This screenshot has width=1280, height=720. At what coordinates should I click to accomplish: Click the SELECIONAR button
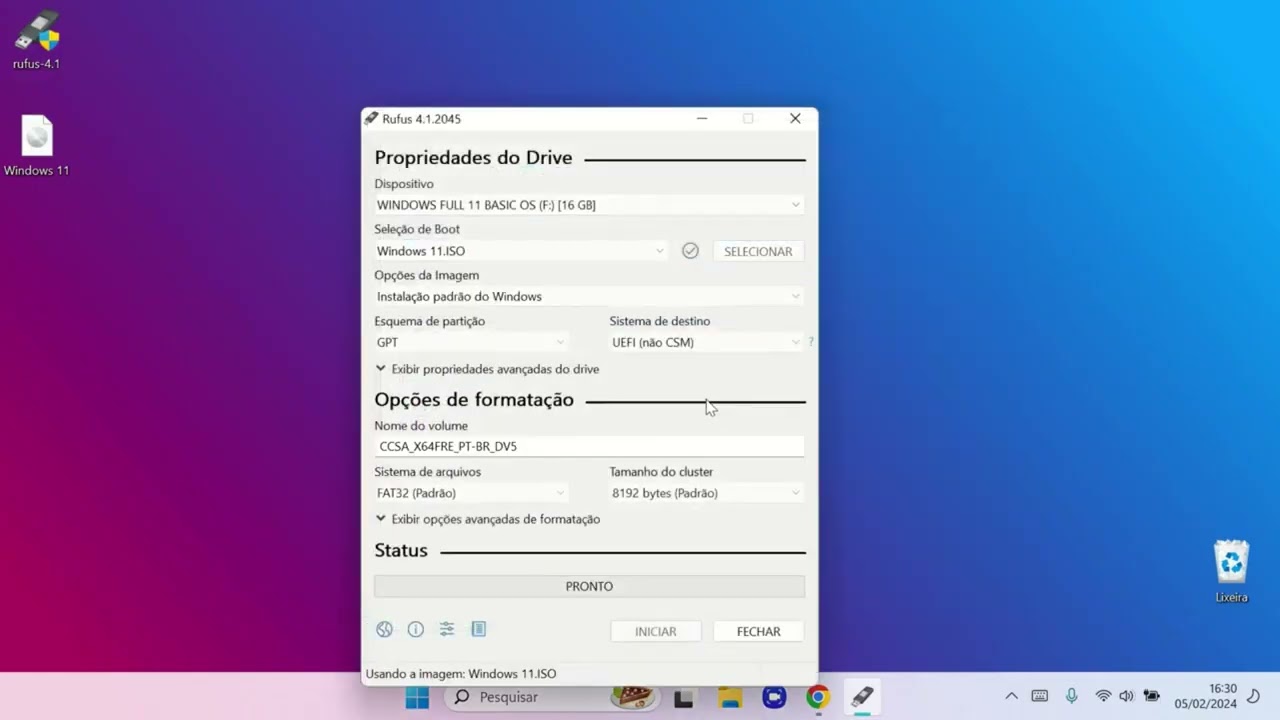(x=758, y=251)
